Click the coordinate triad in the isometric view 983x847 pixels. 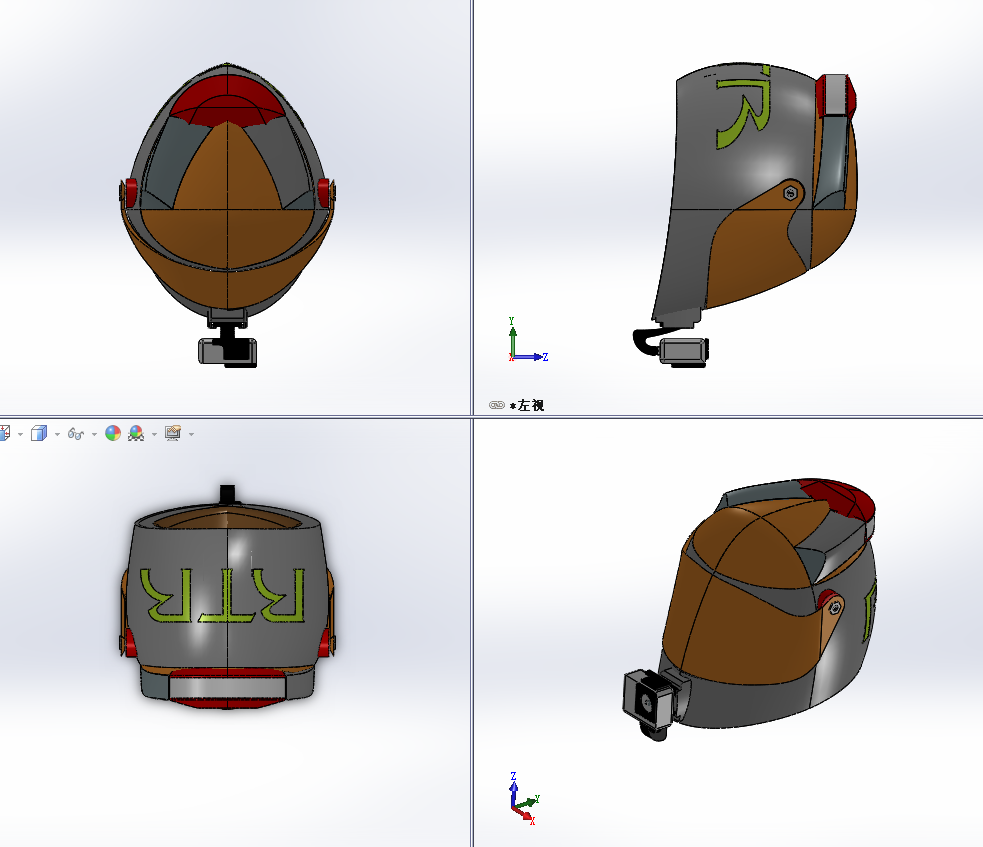[x=524, y=798]
